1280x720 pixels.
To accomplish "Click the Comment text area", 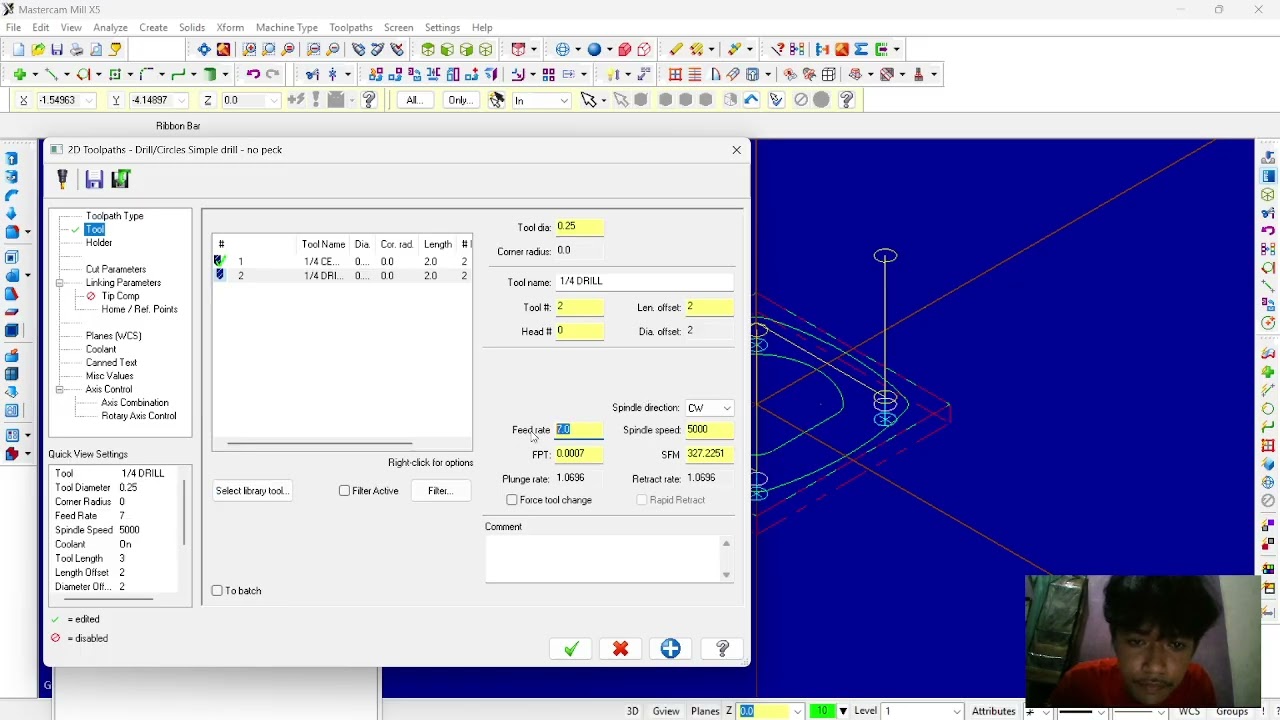I will click(x=602, y=559).
